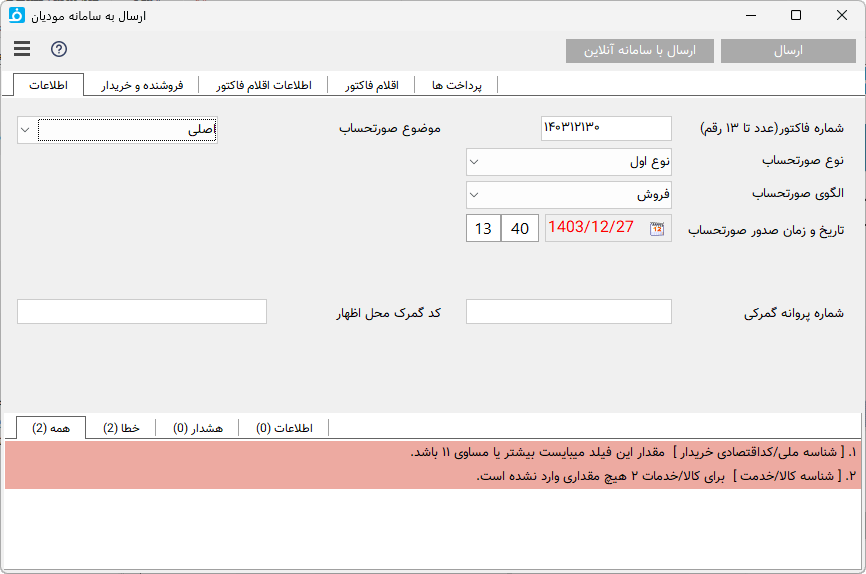Select the اطلاعات (0) messages tab
The height and width of the screenshot is (574, 866).
284,428
